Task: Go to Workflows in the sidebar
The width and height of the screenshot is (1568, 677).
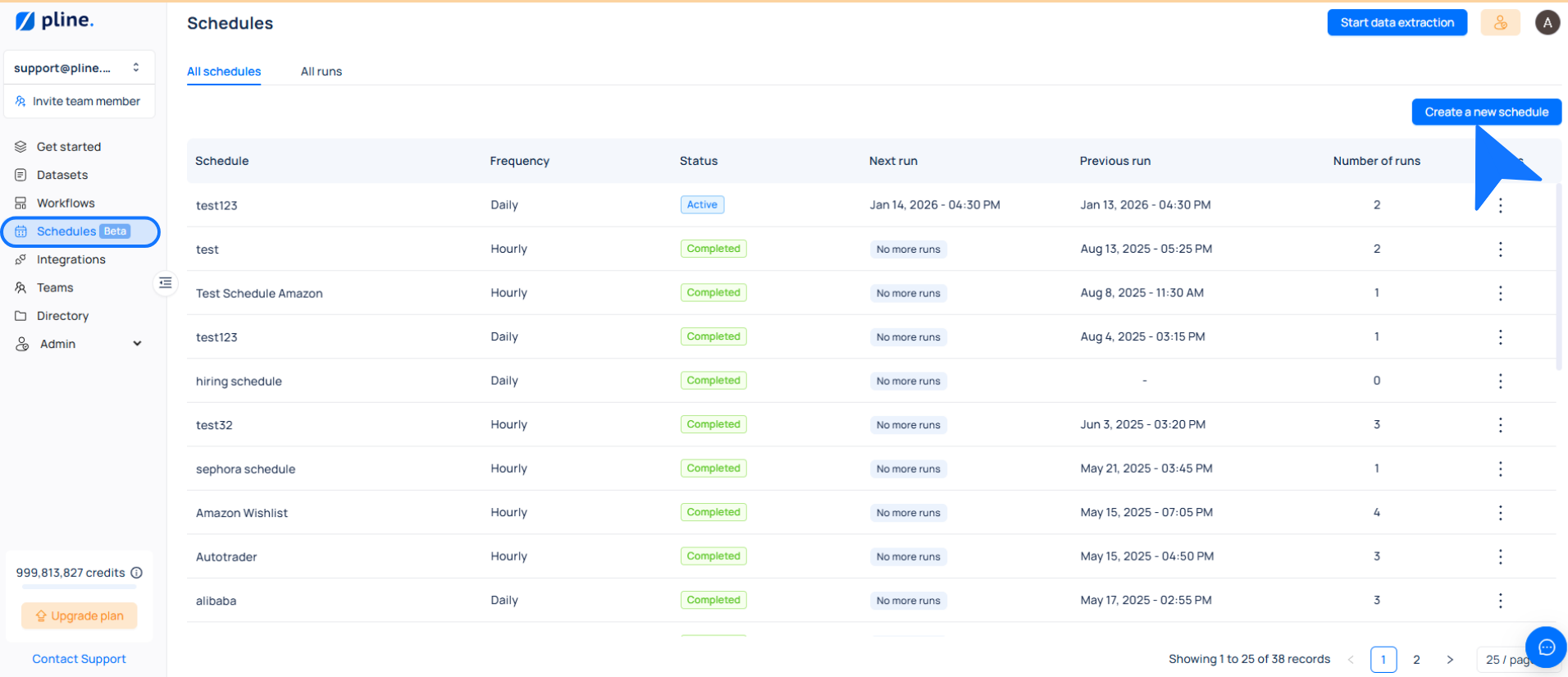Action: click(66, 203)
